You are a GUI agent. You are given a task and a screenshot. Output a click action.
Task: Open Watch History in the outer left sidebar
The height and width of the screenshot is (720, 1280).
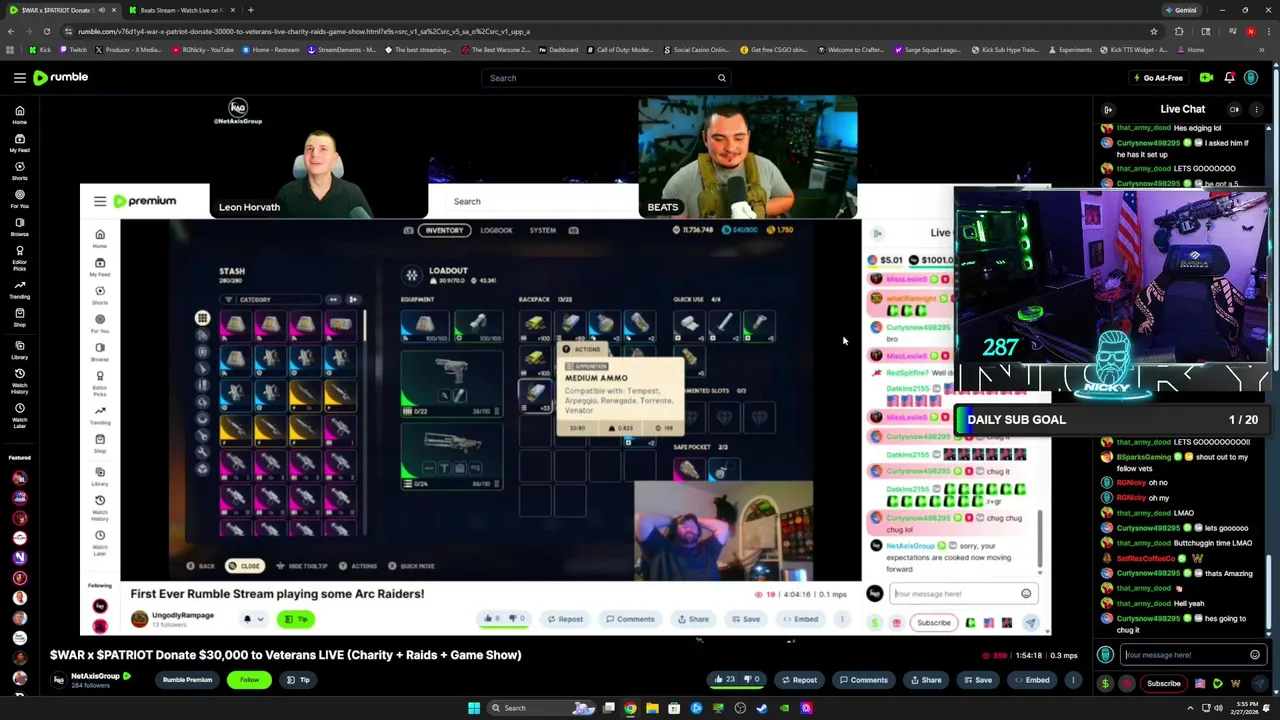(x=19, y=380)
